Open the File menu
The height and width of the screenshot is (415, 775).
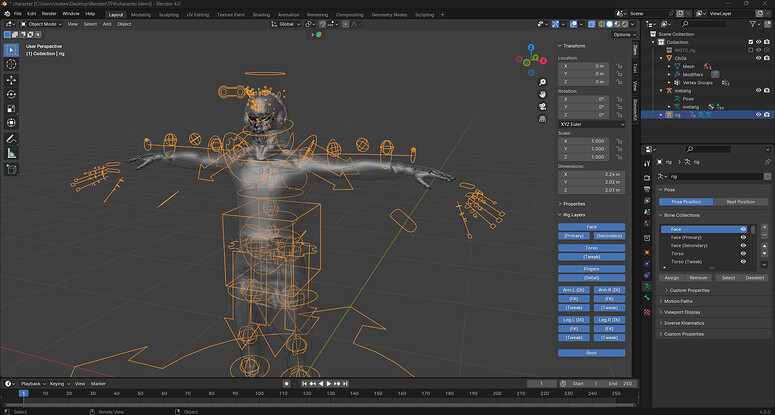(18, 14)
